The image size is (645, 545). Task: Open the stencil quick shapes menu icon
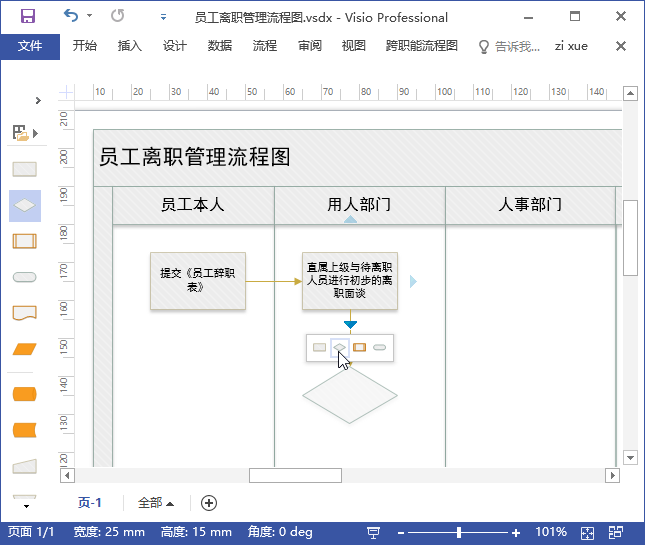coord(25,133)
